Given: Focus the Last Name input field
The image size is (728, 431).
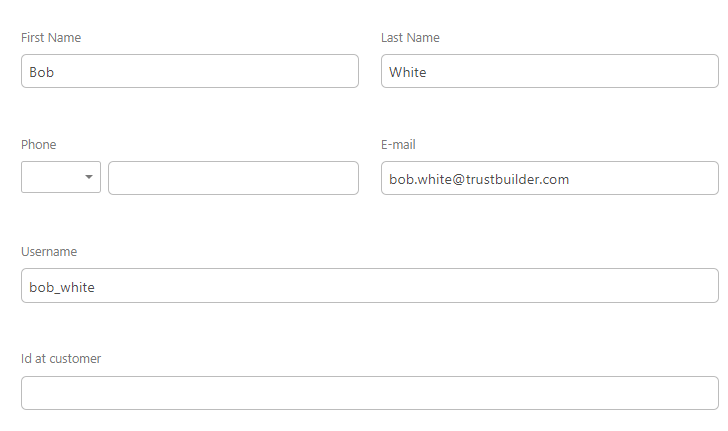Looking at the screenshot, I should point(549,71).
